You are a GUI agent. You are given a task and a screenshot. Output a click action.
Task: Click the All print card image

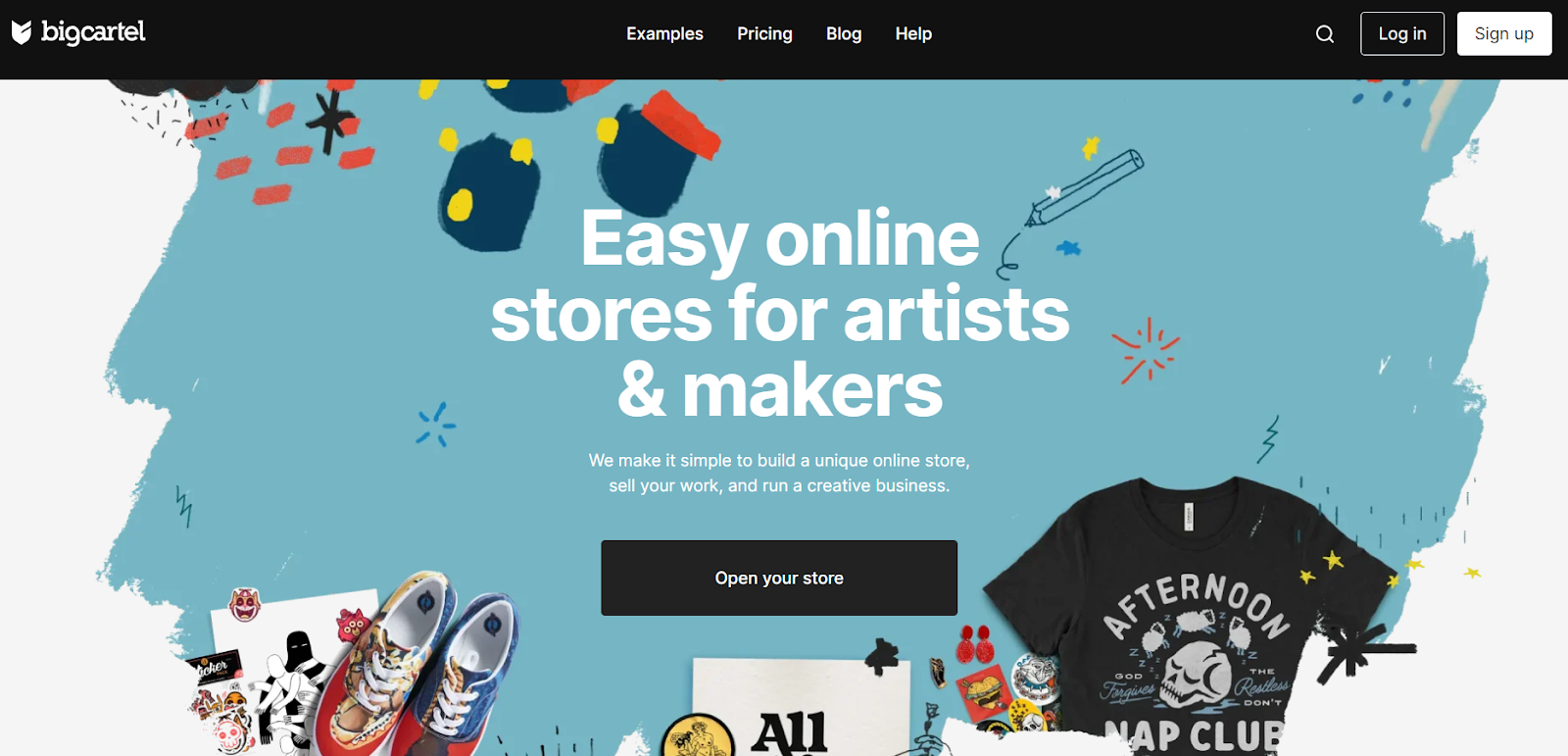(801, 706)
